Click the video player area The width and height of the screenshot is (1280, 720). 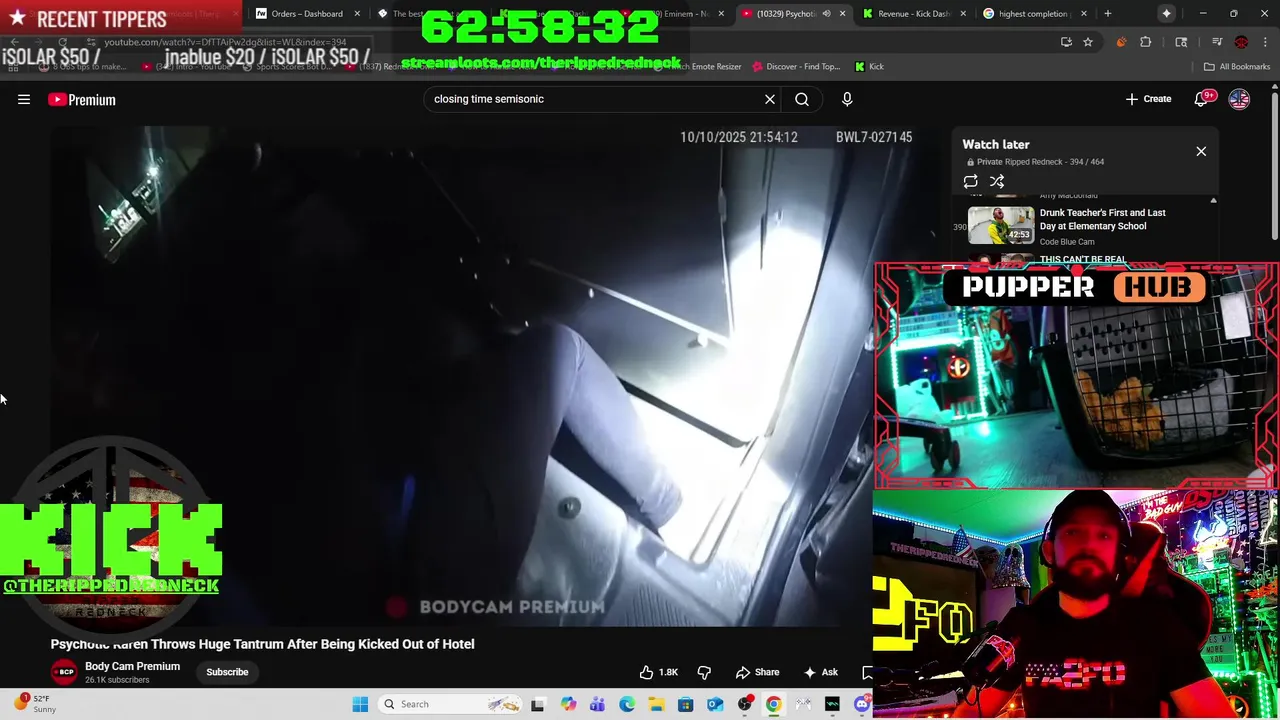(463, 376)
